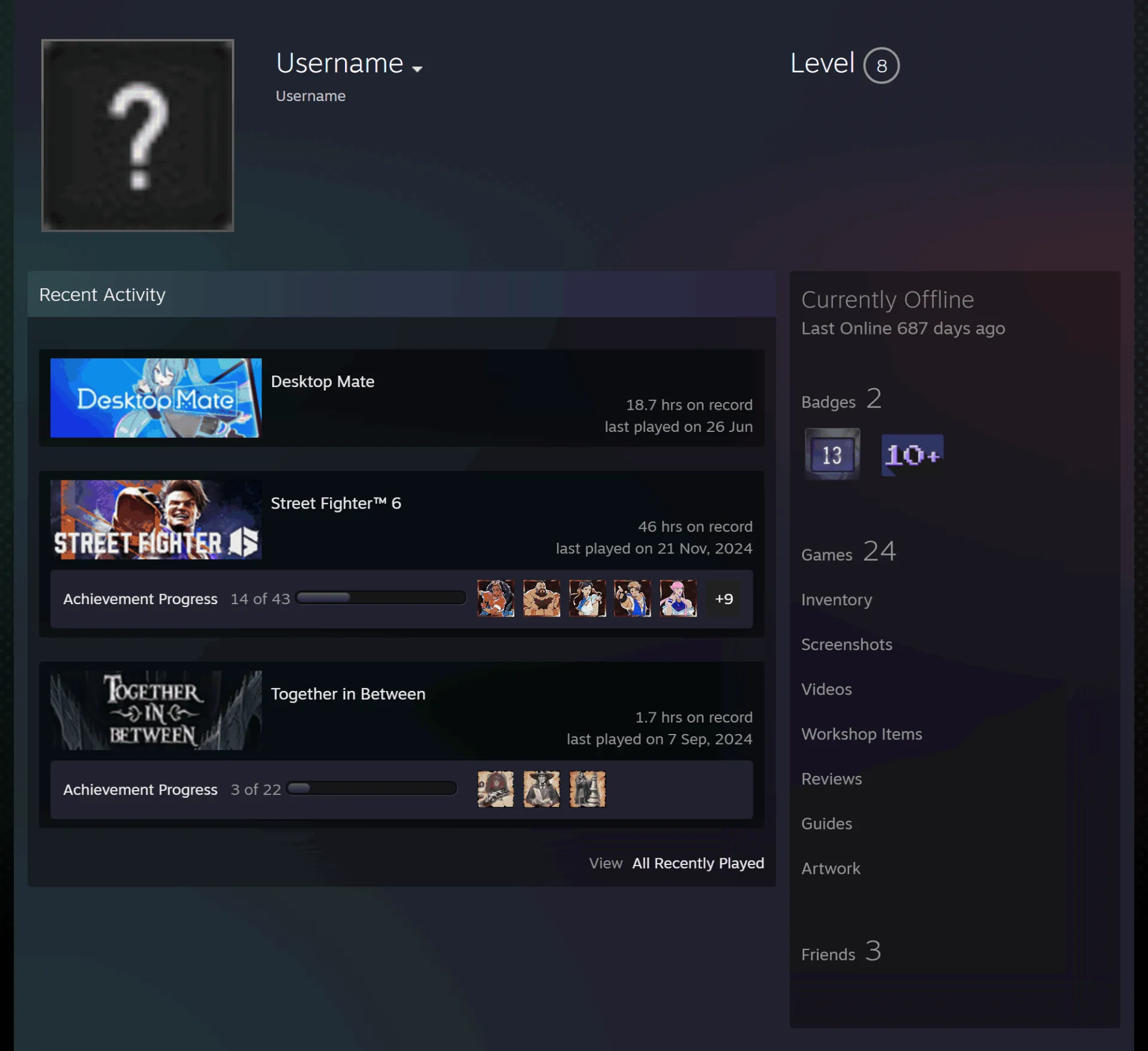Open the question-mark profile avatar
The width and height of the screenshot is (1148, 1051).
click(x=138, y=135)
